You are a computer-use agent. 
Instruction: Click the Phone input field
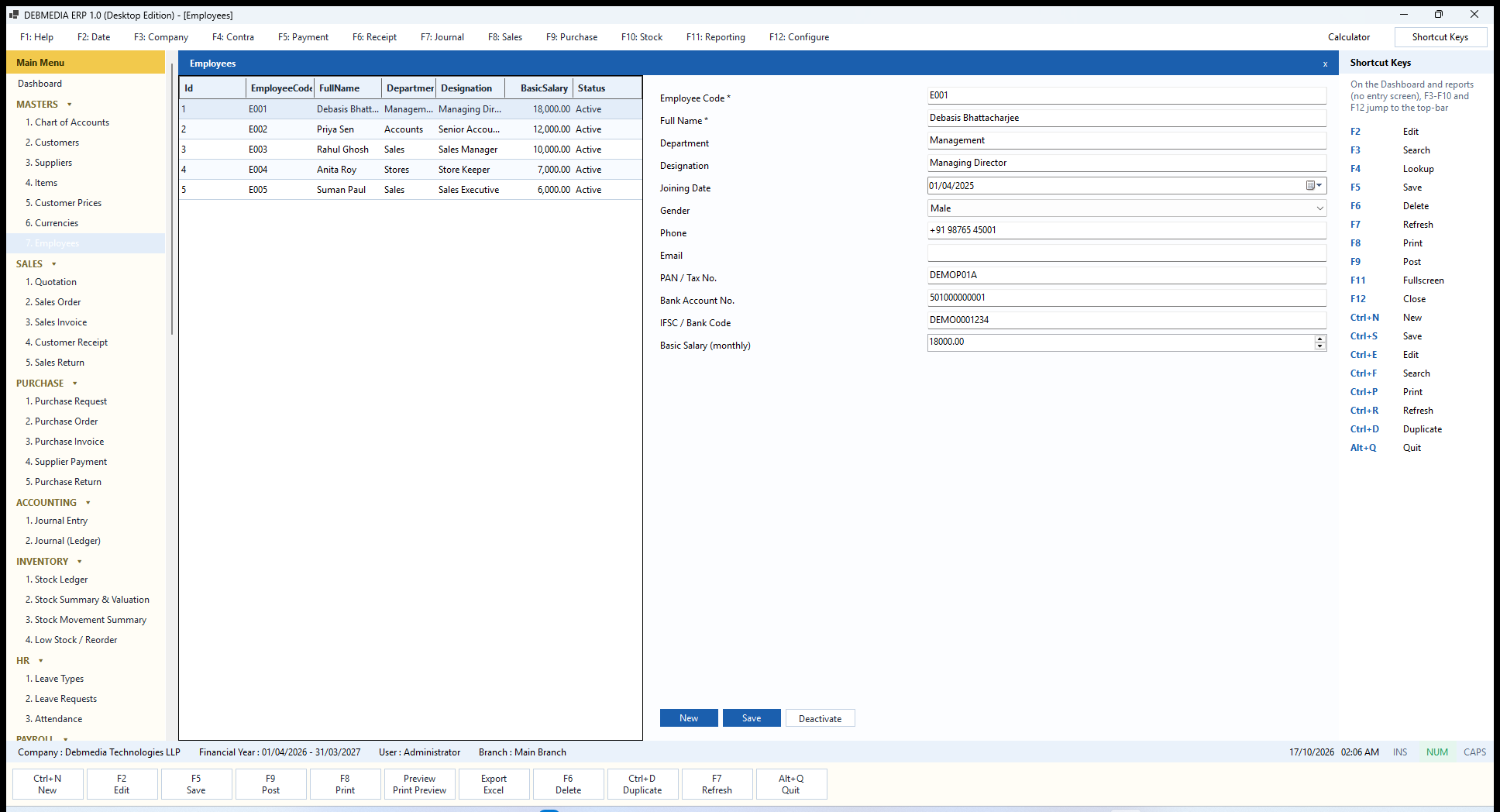pos(1127,230)
